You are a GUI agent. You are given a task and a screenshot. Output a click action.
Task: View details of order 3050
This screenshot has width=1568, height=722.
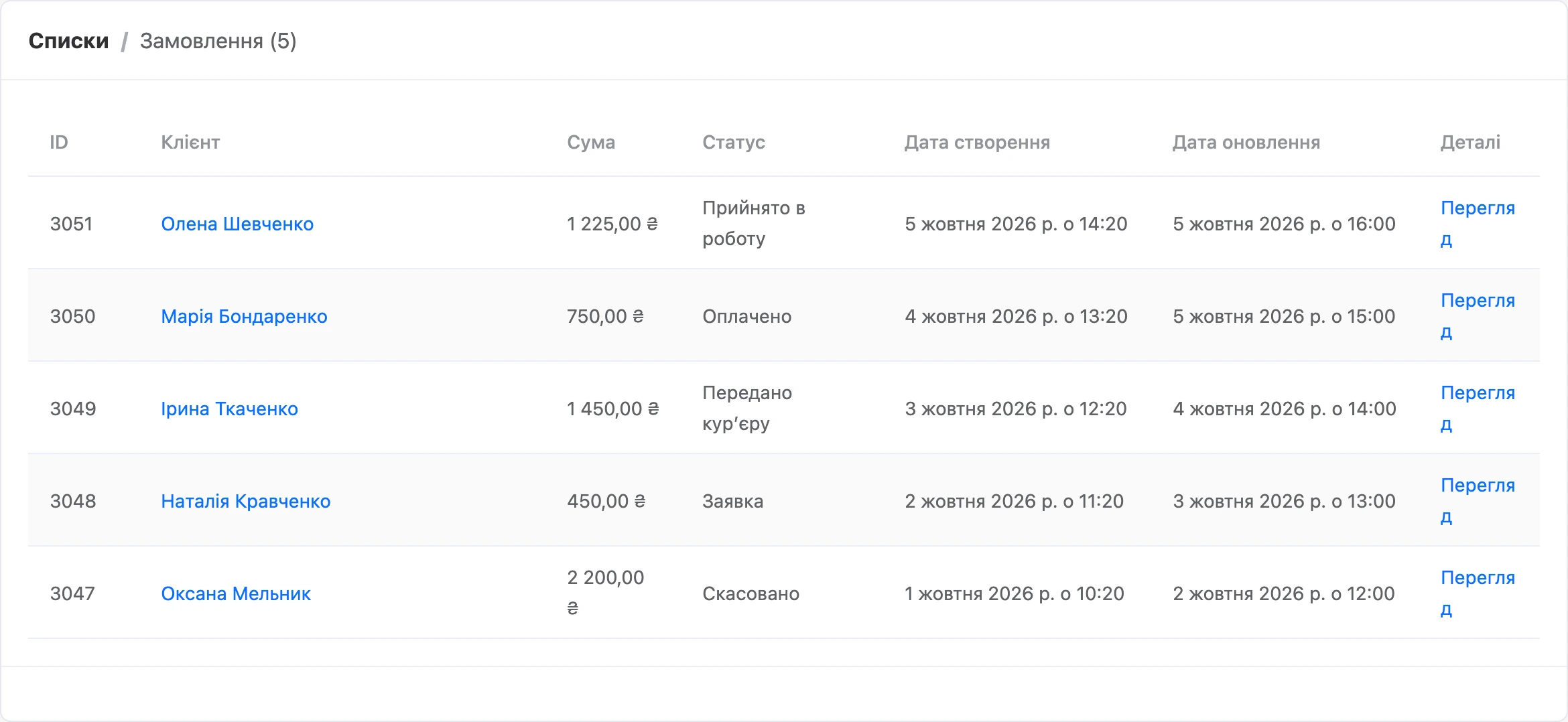(x=1478, y=316)
